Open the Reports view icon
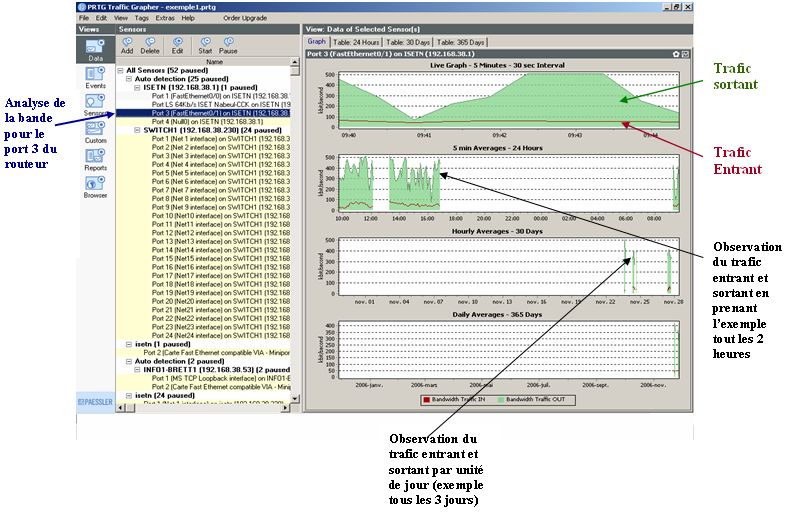The image size is (787, 512). (x=95, y=158)
